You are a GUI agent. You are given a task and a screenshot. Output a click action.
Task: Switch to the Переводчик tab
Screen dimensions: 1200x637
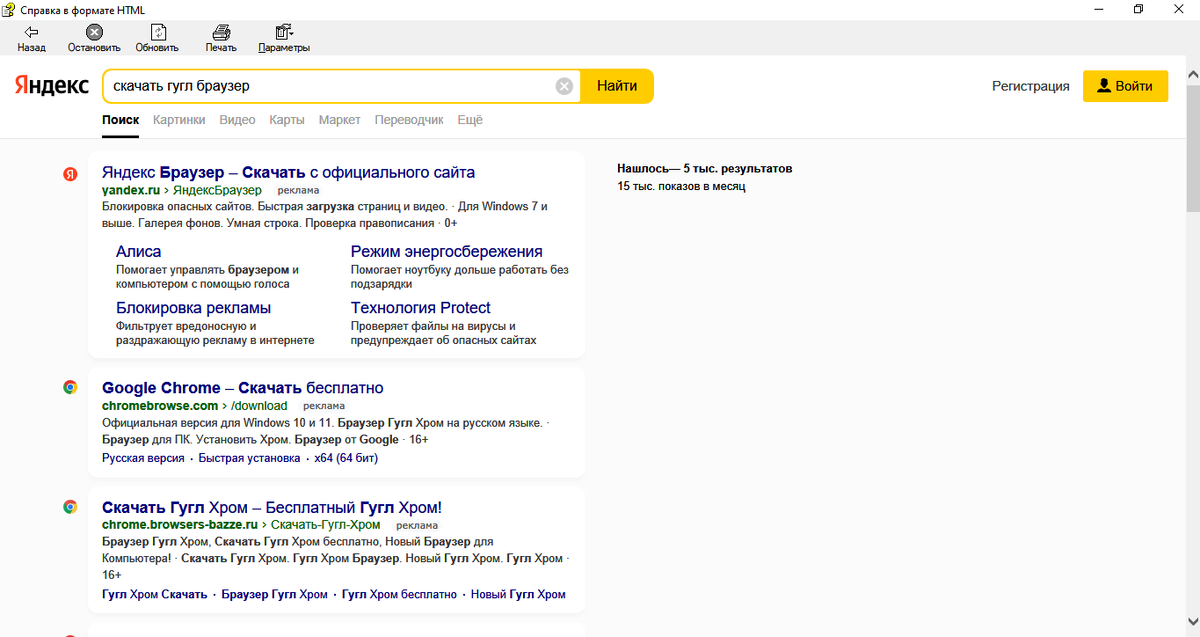(x=409, y=120)
